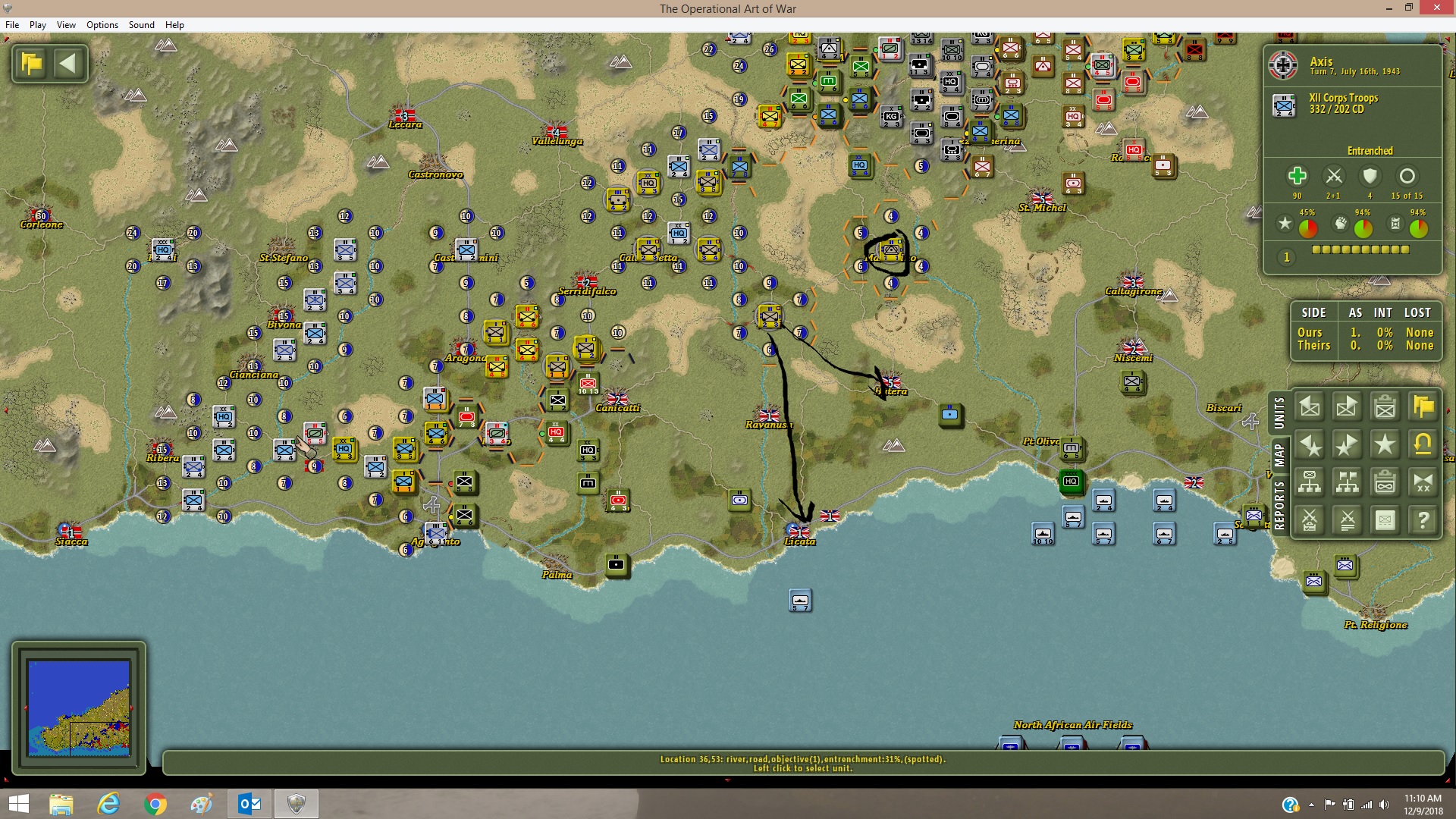
Task: Click the yellow double-flag icon in UNITS grid
Action: point(1423,407)
